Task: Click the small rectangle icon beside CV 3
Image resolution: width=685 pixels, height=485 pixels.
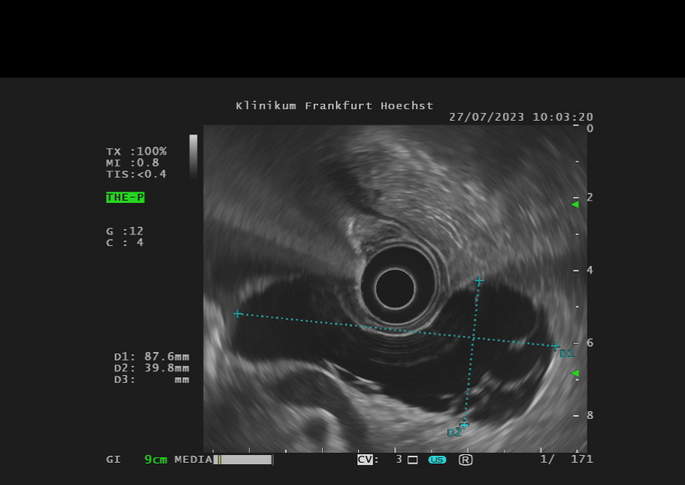Action: [x=412, y=460]
